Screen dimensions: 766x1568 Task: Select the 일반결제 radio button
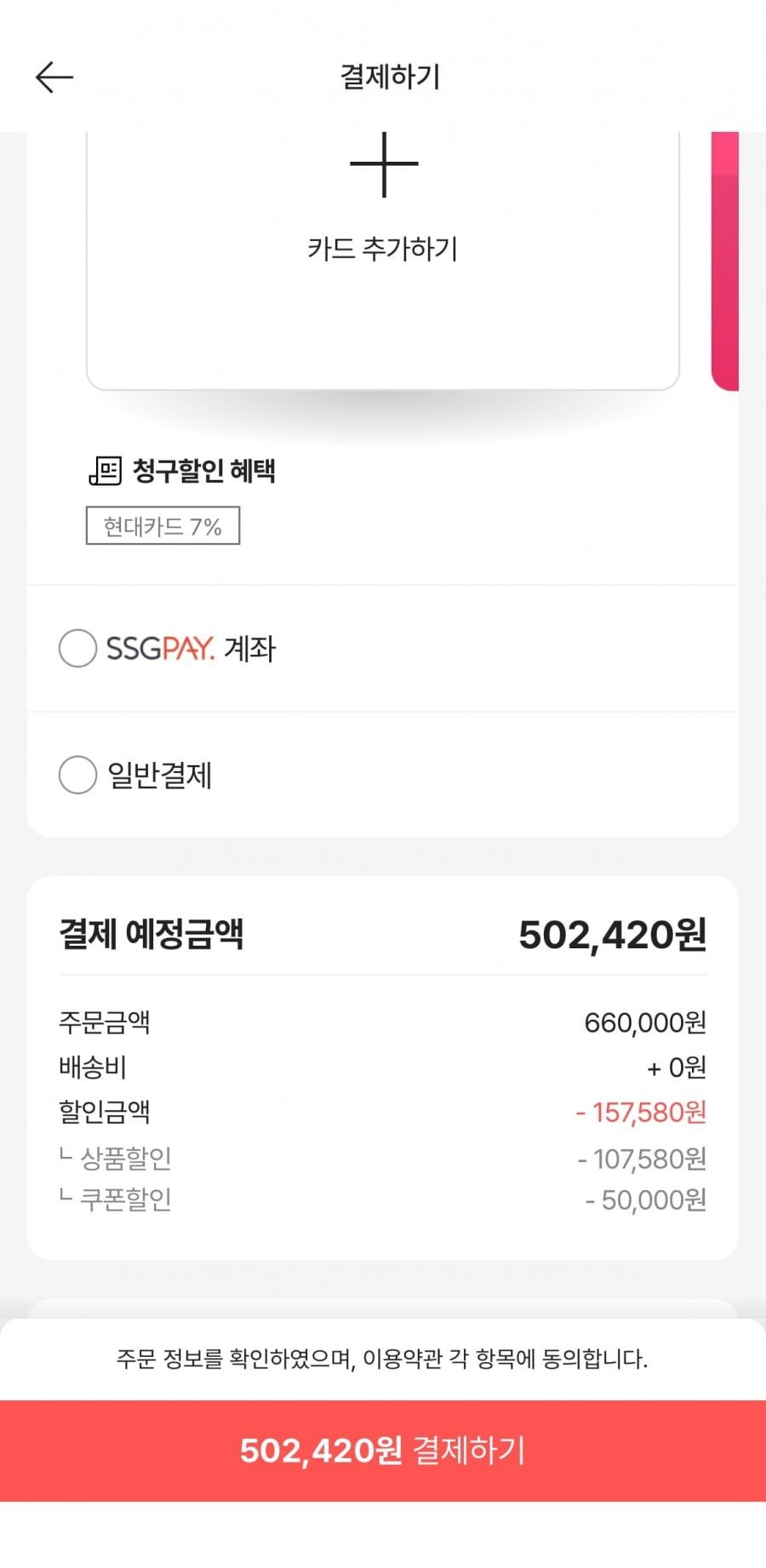(77, 775)
